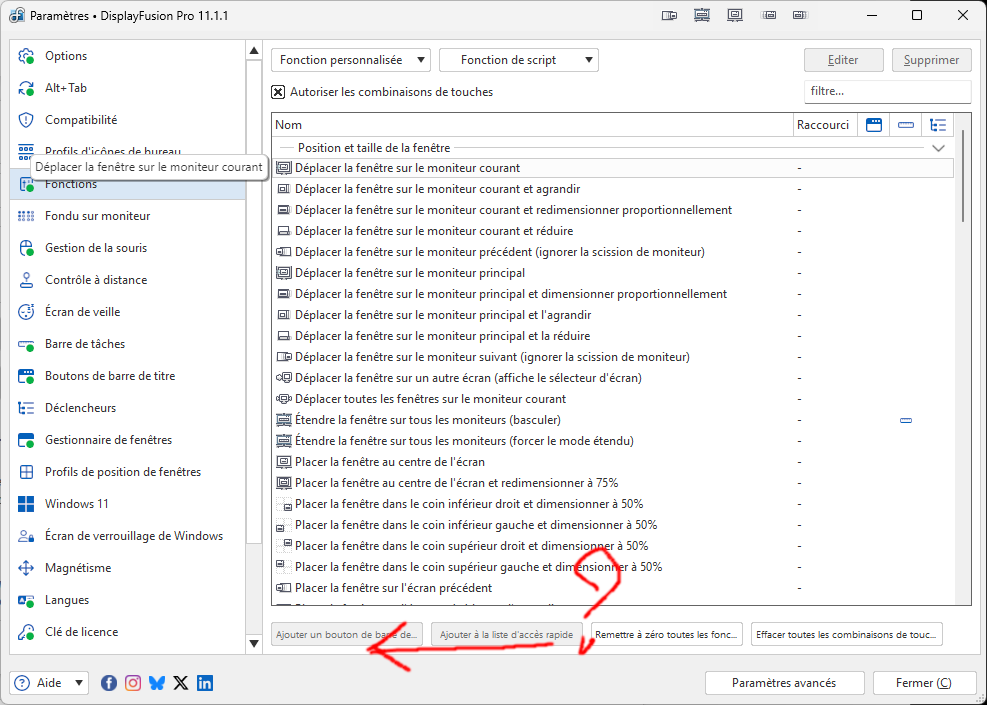Click the first monitor icon in title bar
The width and height of the screenshot is (987, 705).
click(669, 15)
